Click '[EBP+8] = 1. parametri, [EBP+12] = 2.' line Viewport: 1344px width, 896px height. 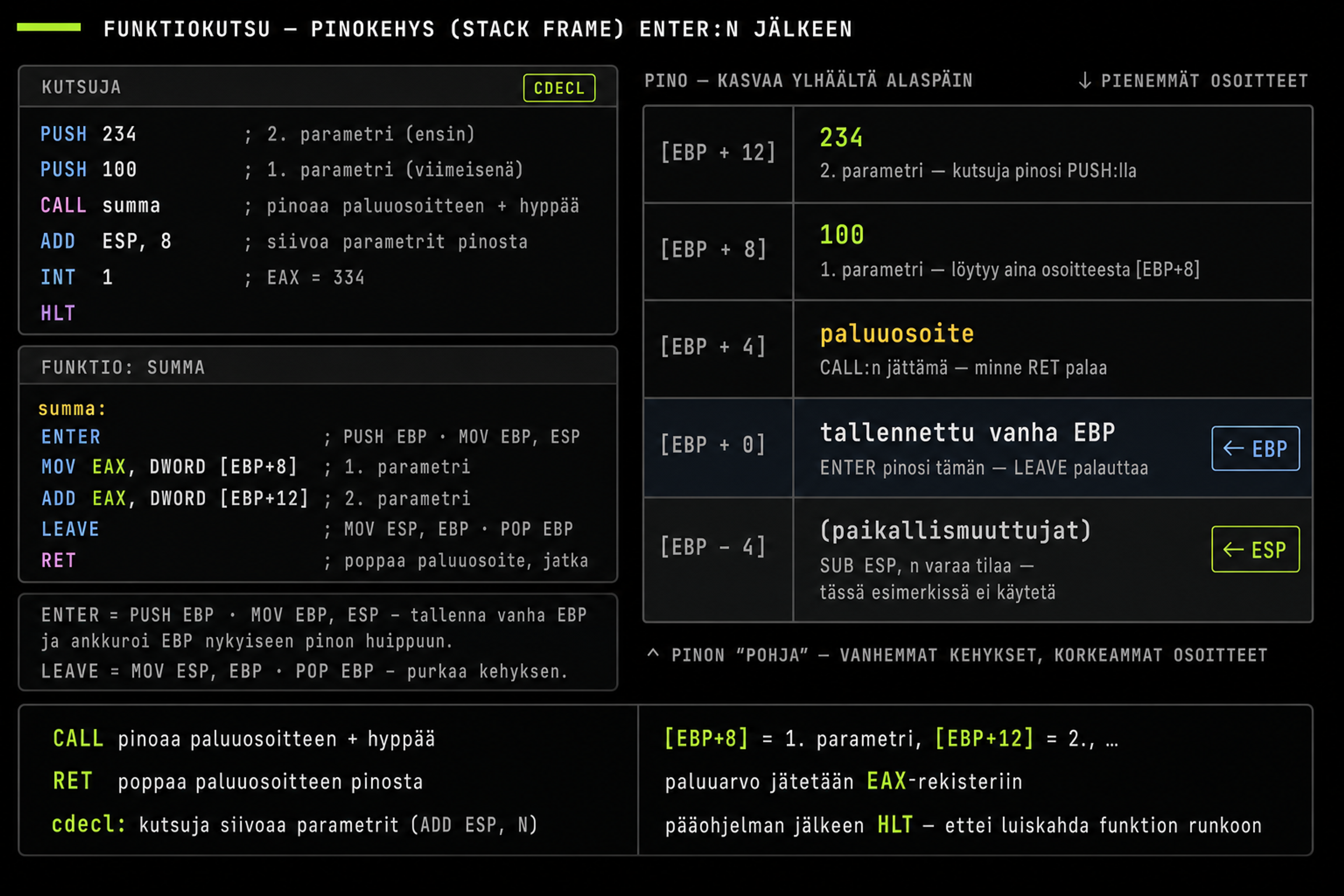(891, 740)
